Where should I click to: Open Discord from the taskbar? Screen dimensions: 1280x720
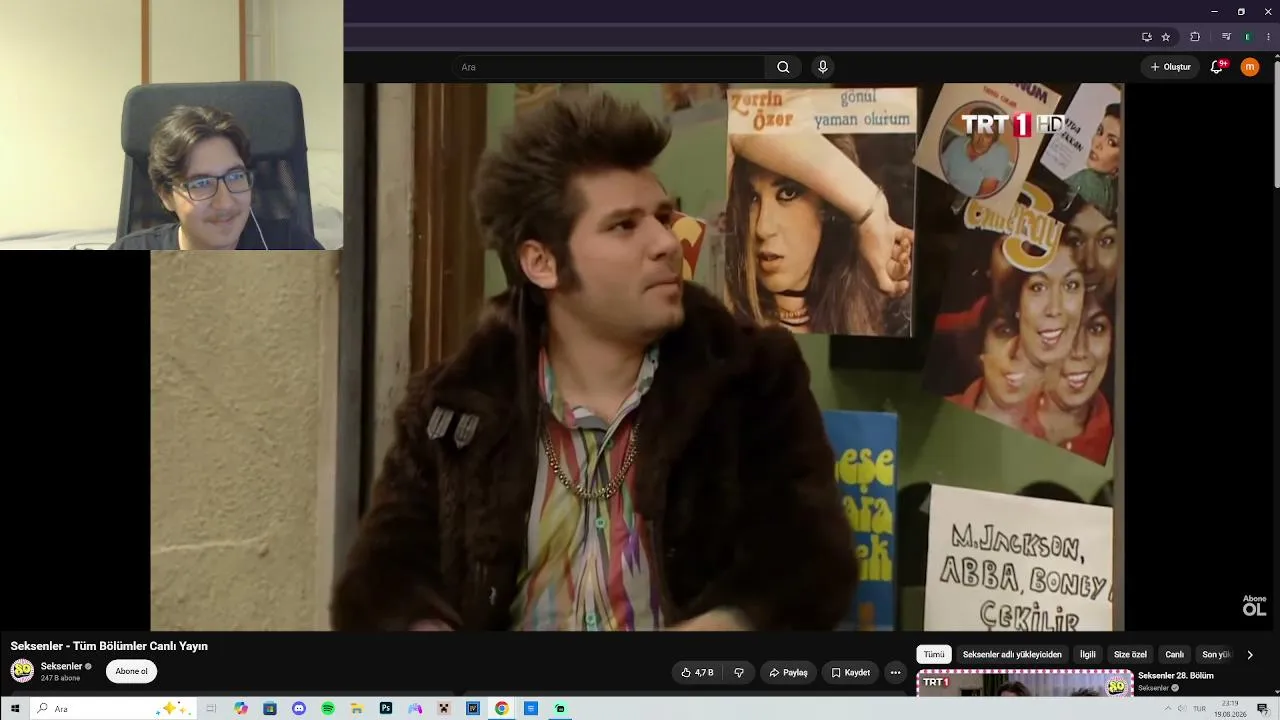coord(299,709)
